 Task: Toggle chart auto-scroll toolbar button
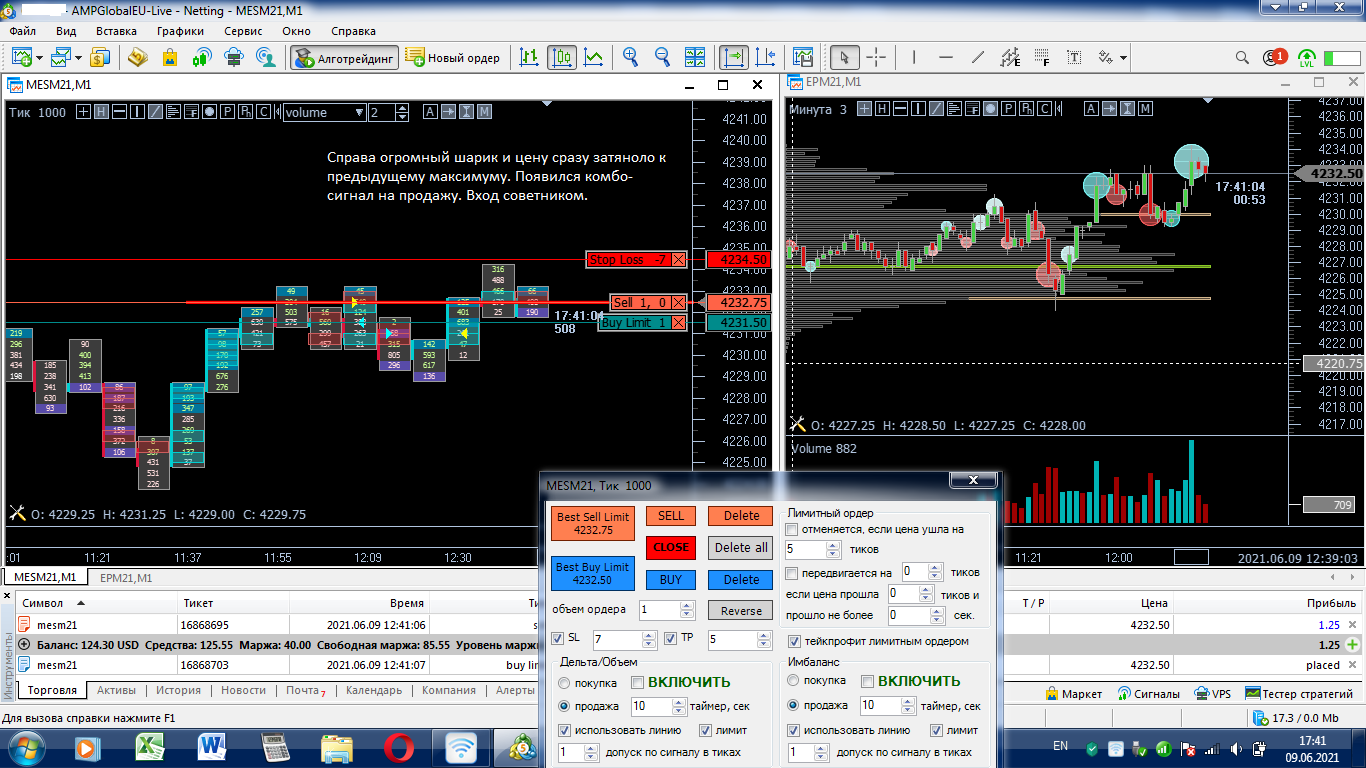(734, 58)
